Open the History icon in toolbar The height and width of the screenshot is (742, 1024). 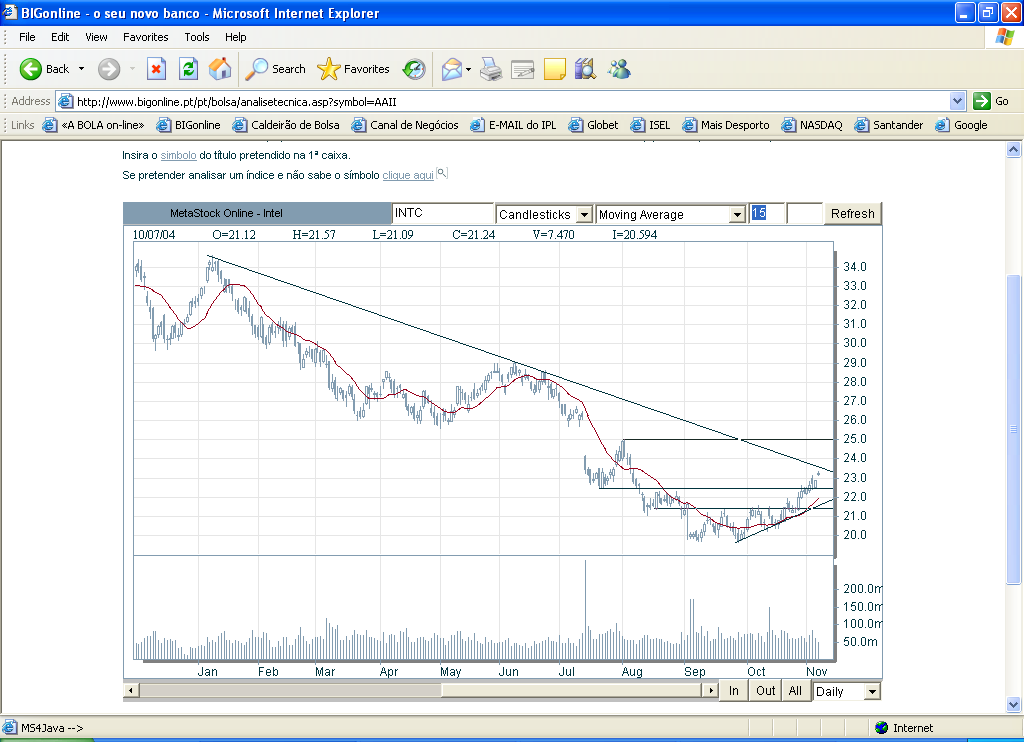pos(414,69)
